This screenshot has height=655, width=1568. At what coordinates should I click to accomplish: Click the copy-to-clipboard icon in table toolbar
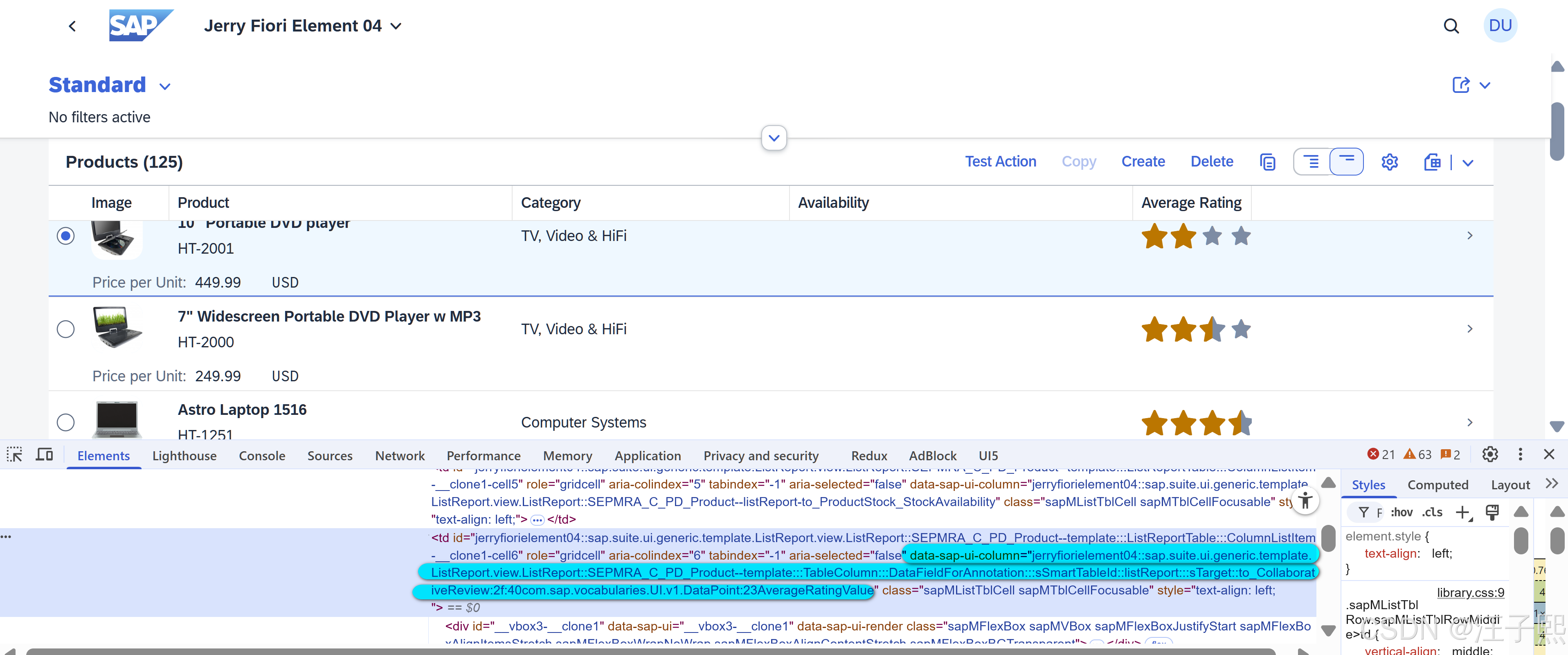(x=1267, y=161)
